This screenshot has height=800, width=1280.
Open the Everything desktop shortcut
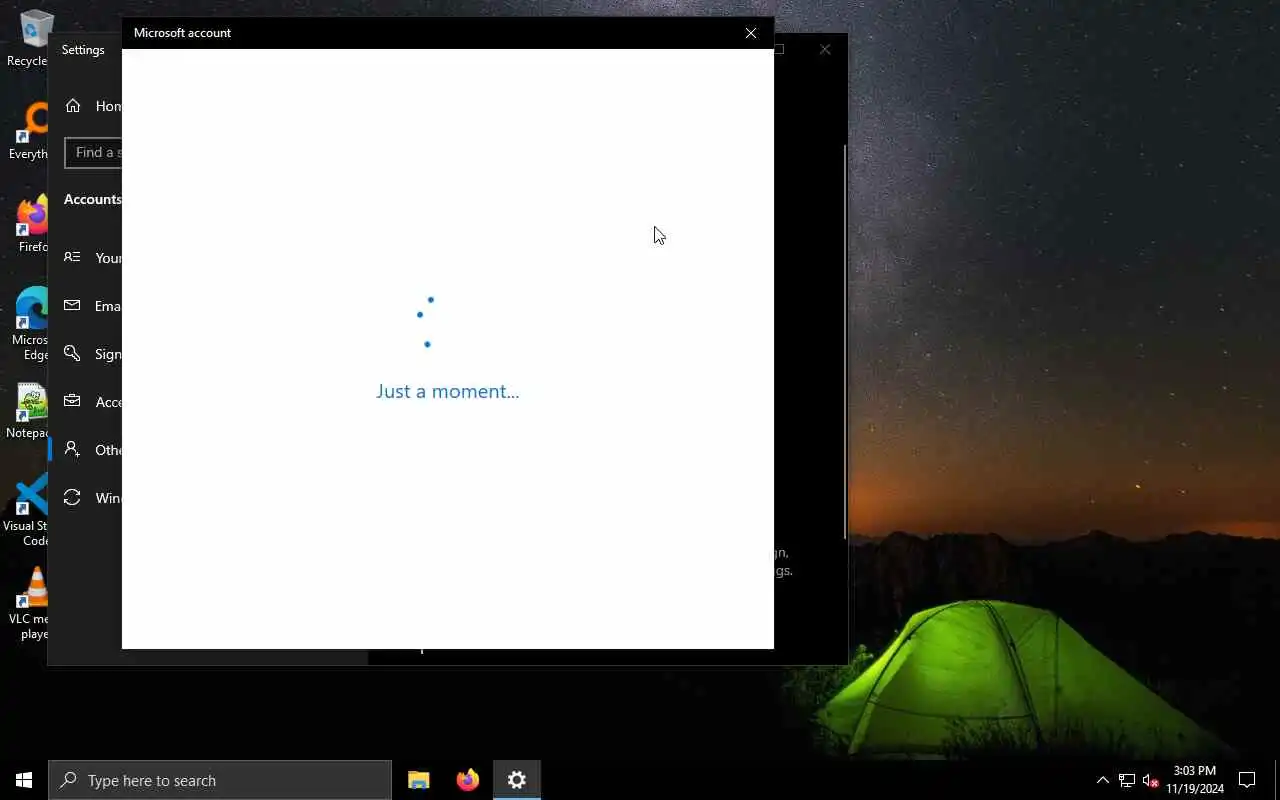tap(30, 131)
